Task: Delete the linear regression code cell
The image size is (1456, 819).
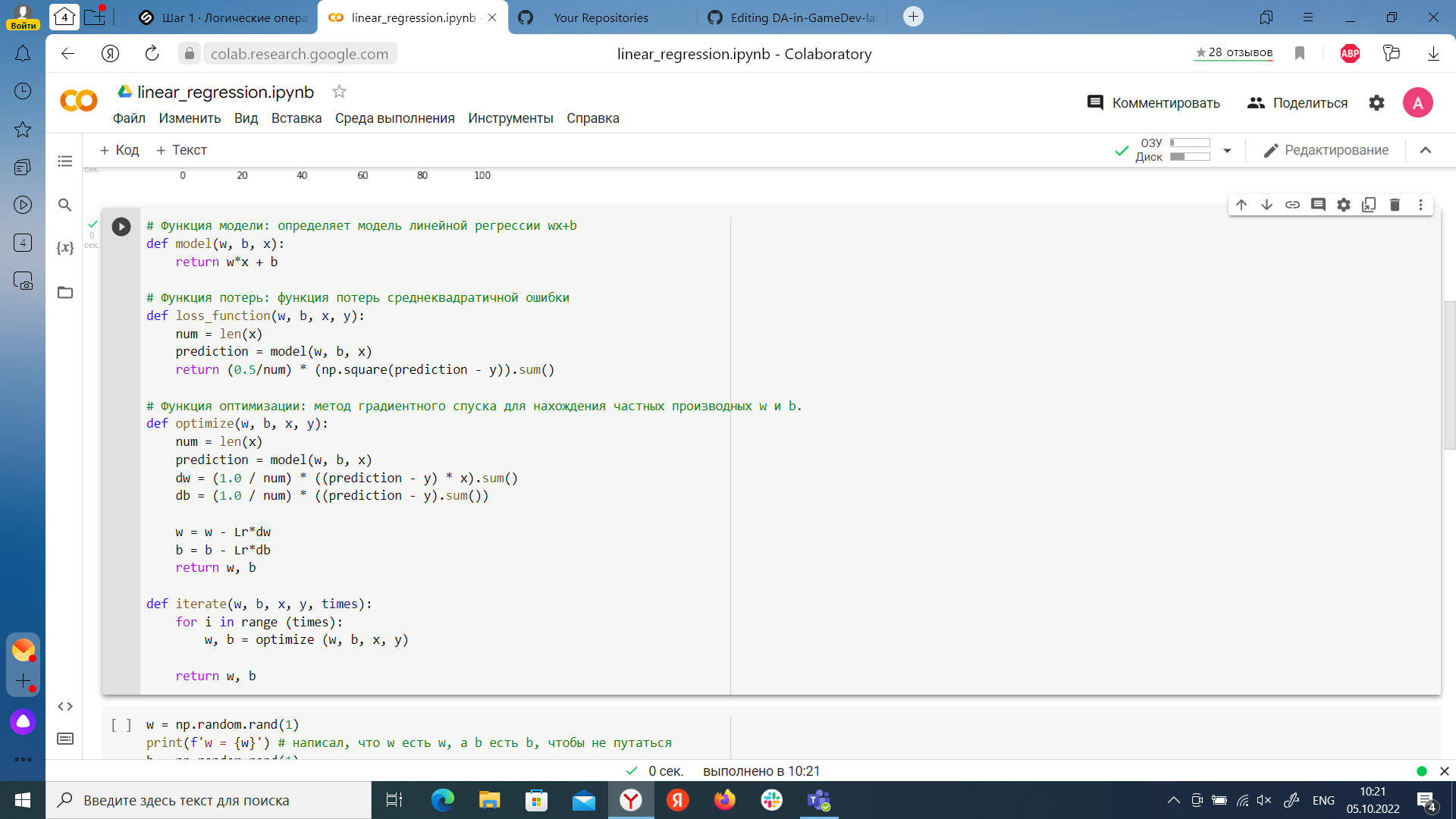Action: pyautogui.click(x=1395, y=204)
